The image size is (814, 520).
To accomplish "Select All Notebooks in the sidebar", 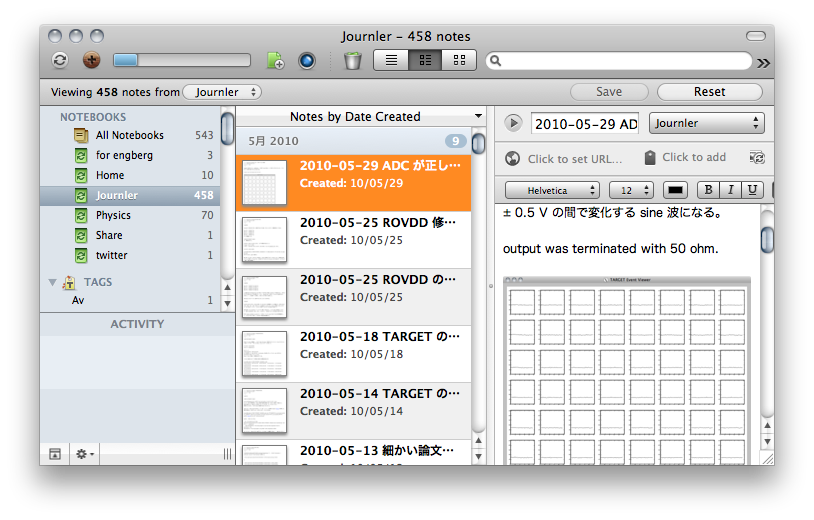I will point(130,135).
